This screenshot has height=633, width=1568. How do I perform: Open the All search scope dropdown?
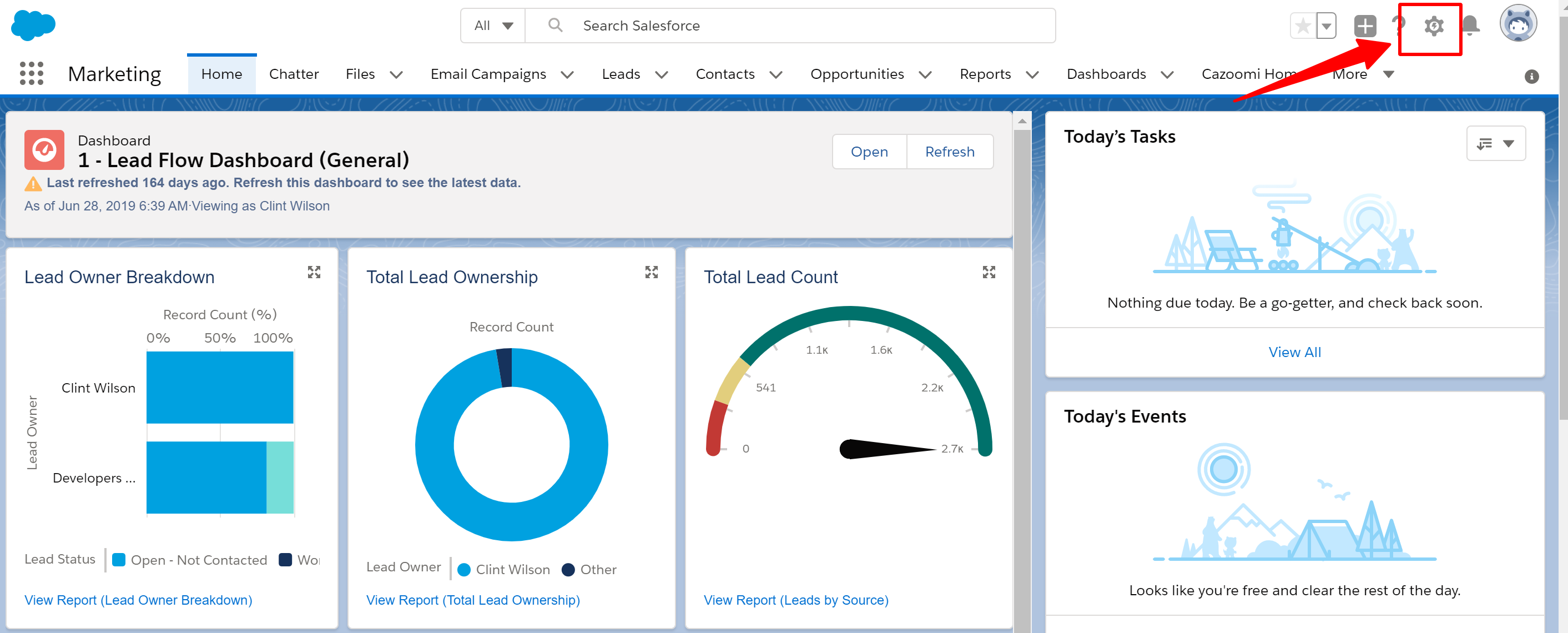[x=493, y=26]
